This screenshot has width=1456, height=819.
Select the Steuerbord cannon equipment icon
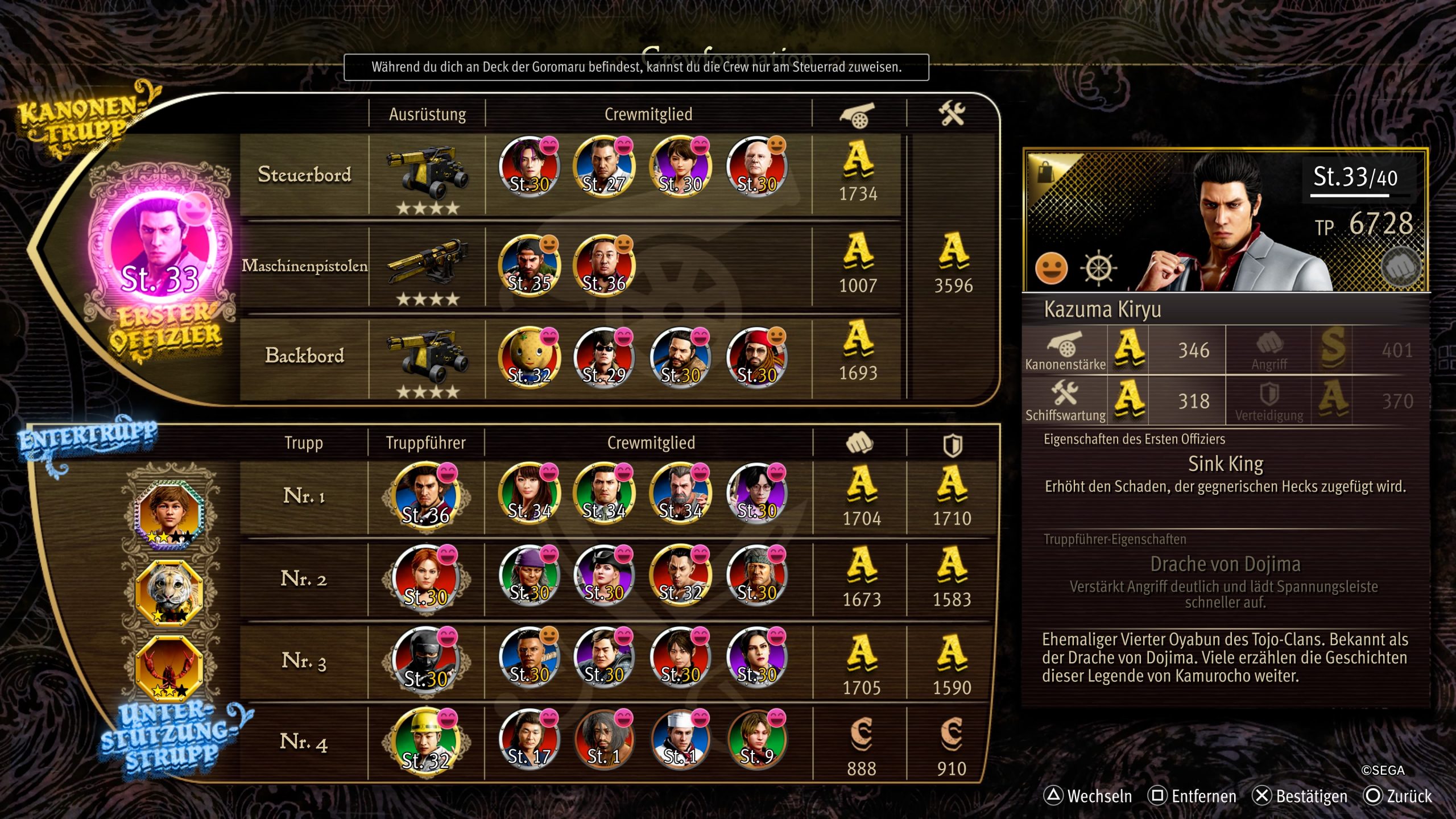point(428,171)
